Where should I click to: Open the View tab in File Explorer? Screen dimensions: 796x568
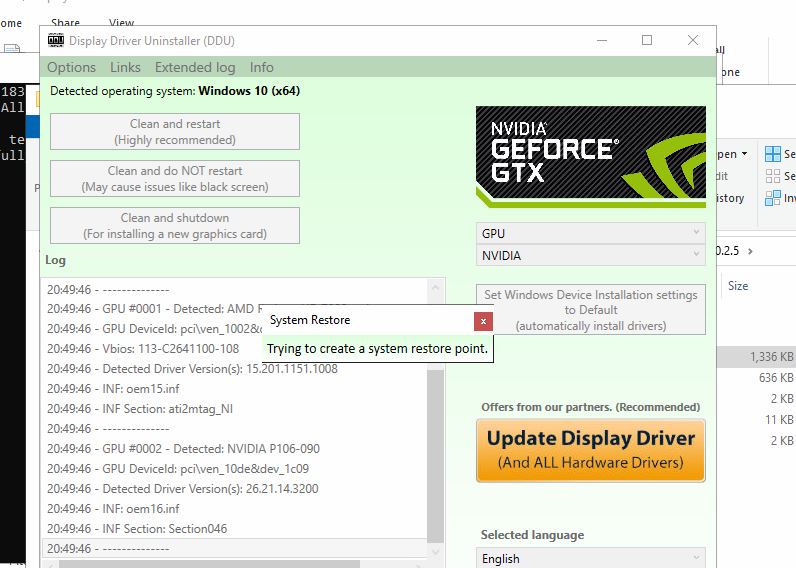pos(121,22)
